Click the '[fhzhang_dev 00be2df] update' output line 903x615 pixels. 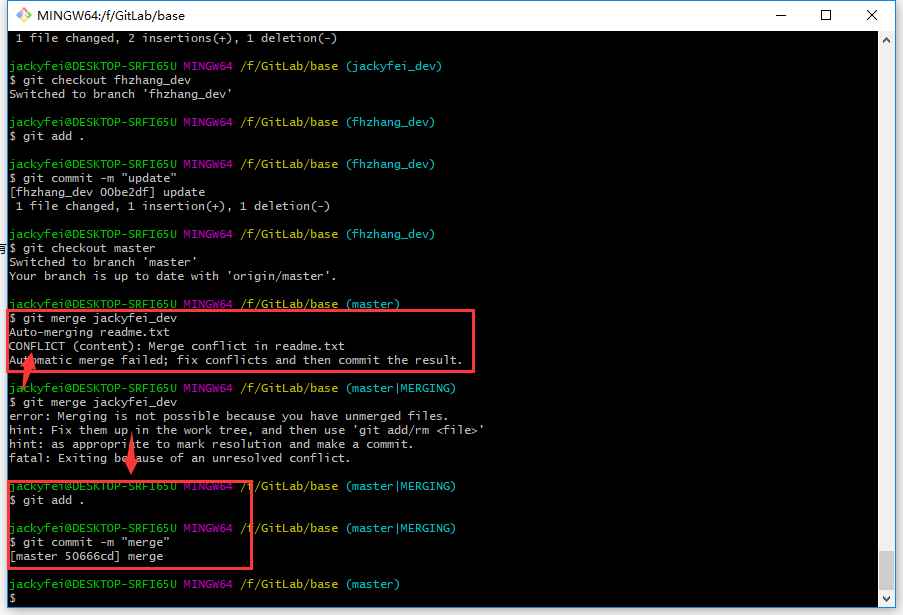point(107,192)
